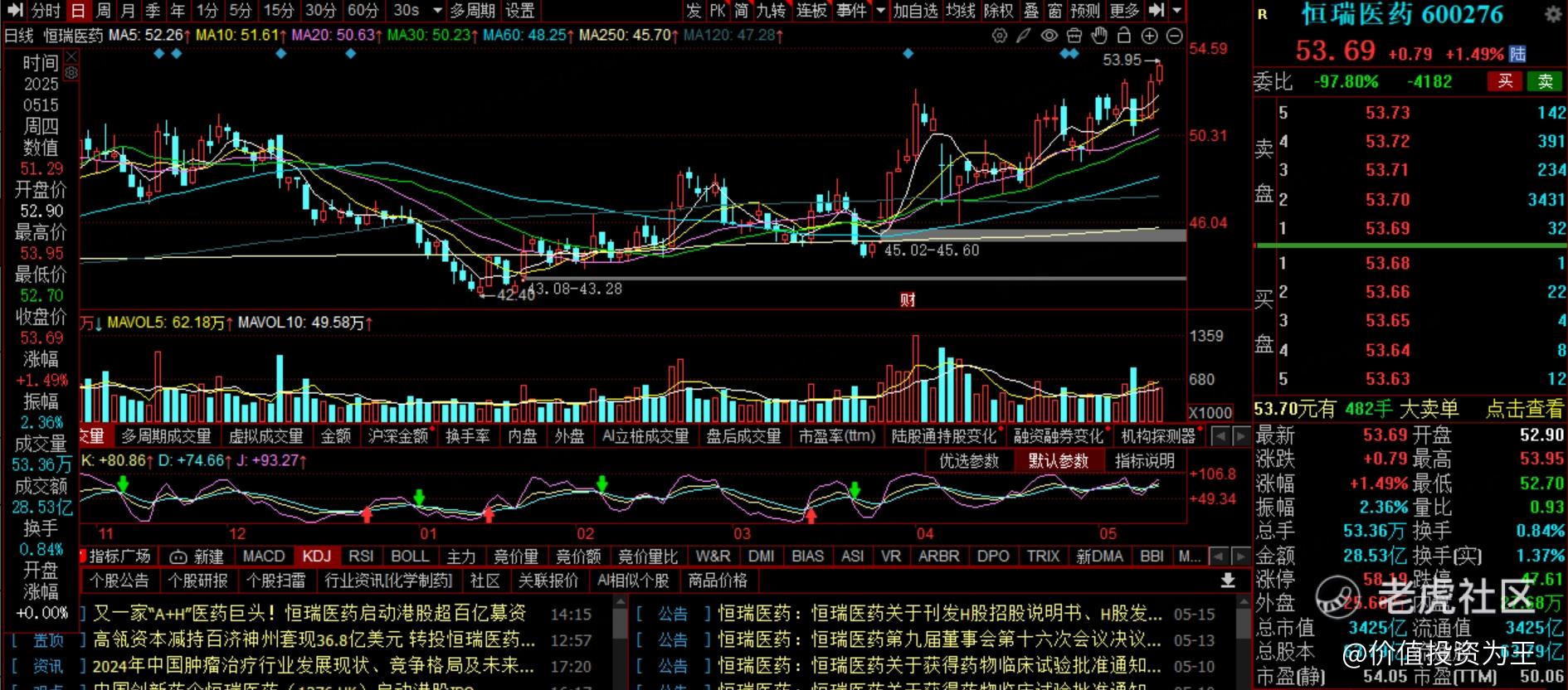Toggle the chart lock icon
Image resolution: width=1568 pixels, height=690 pixels.
point(1124,36)
